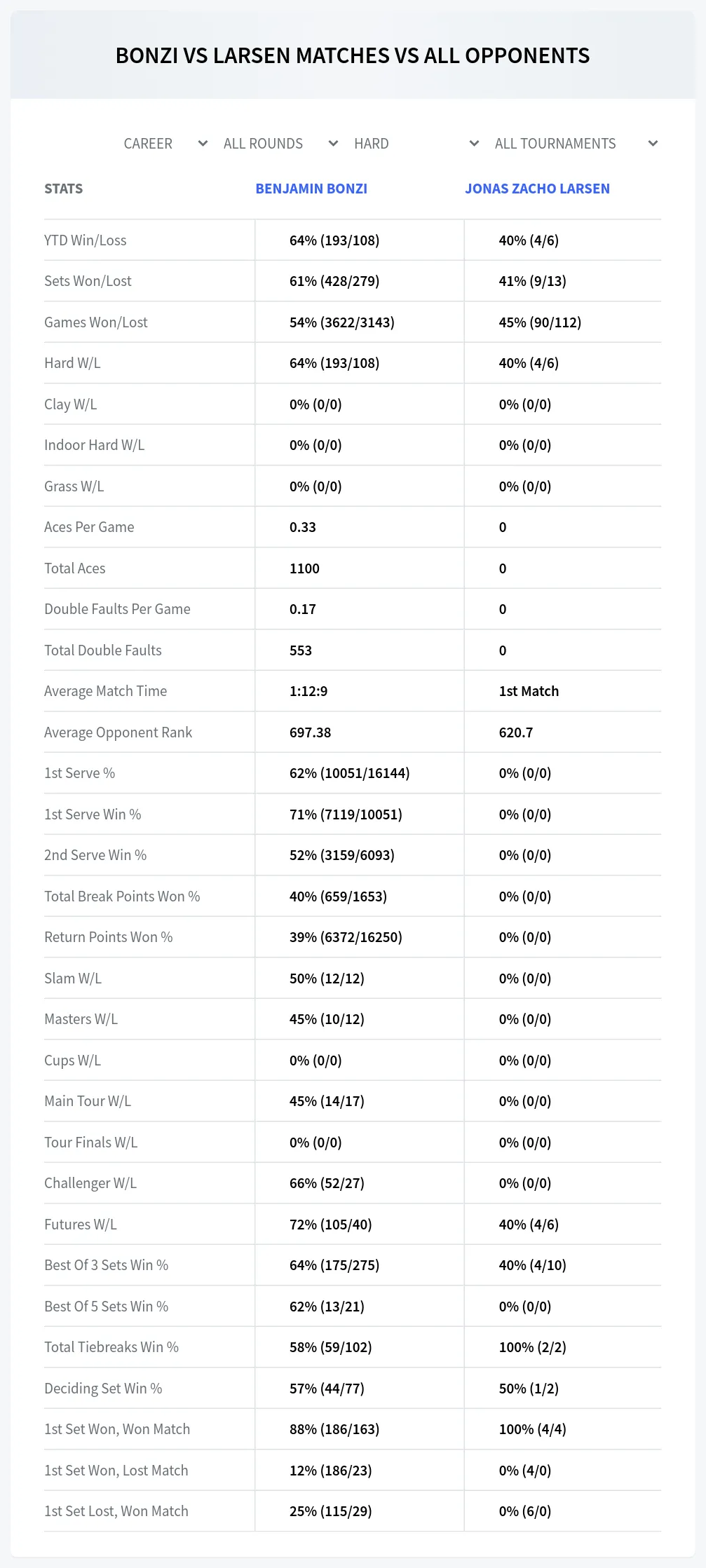Click the Average Match Time row label
The height and width of the screenshot is (1568, 706).
coord(106,691)
